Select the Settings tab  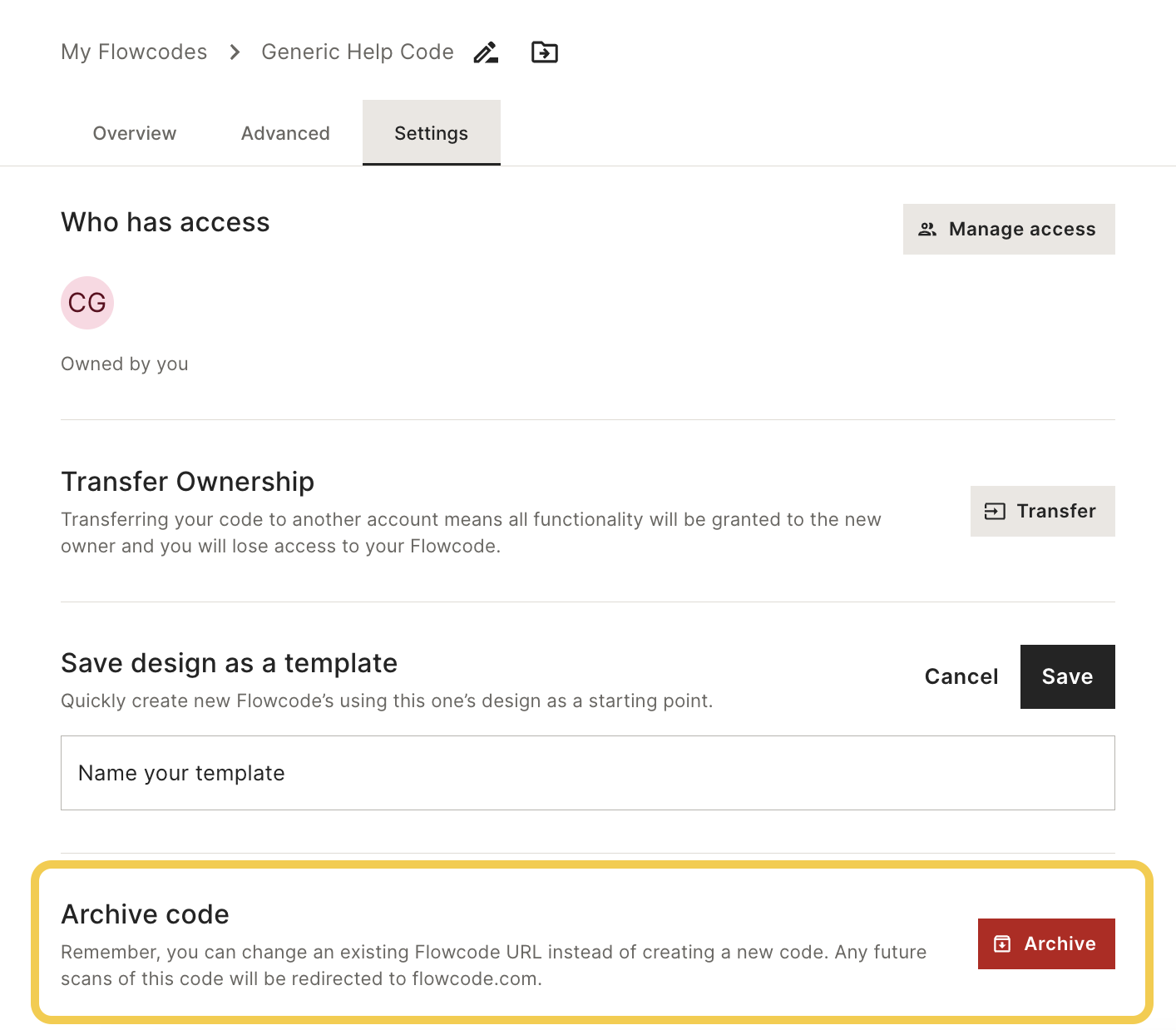coord(431,133)
